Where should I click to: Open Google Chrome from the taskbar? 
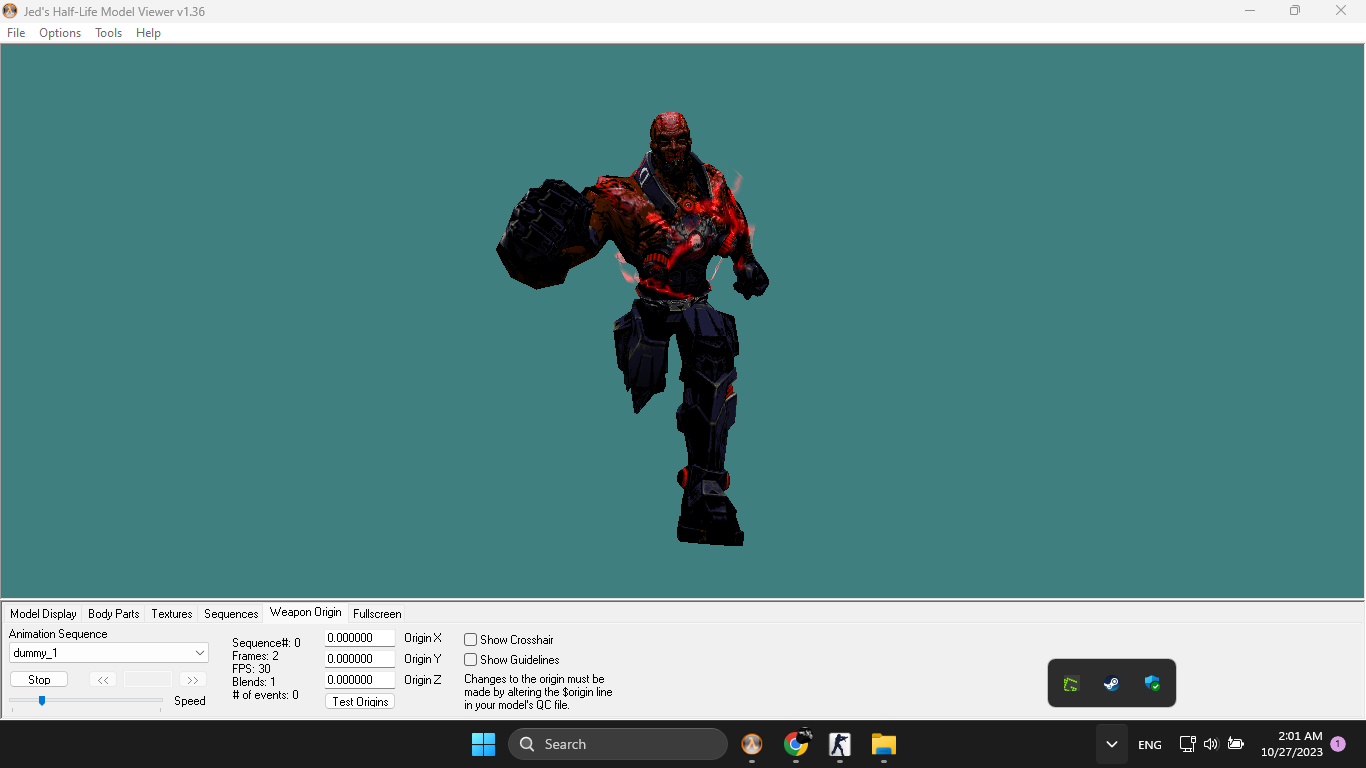coord(796,744)
